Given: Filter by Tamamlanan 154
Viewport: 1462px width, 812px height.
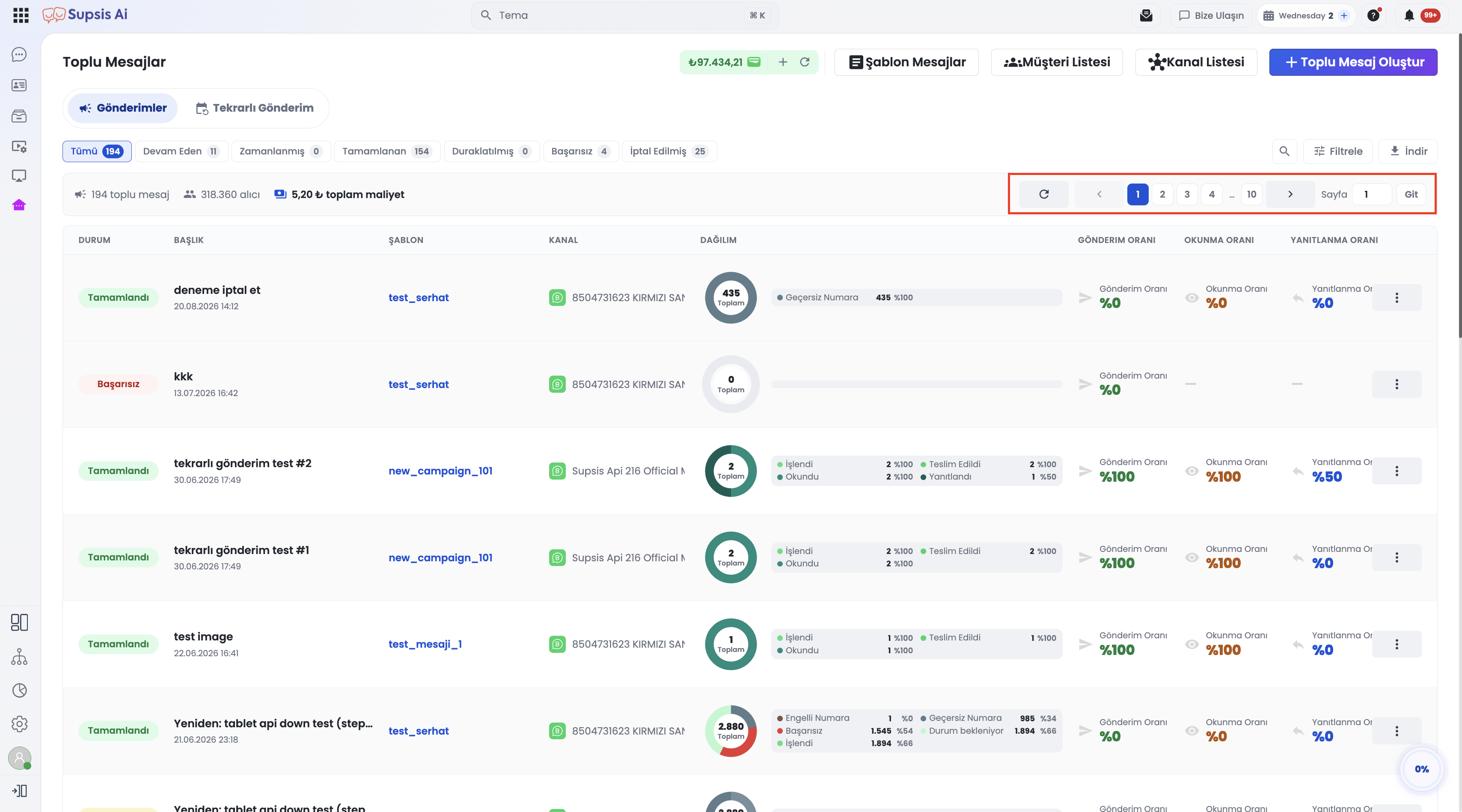Looking at the screenshot, I should [x=387, y=151].
